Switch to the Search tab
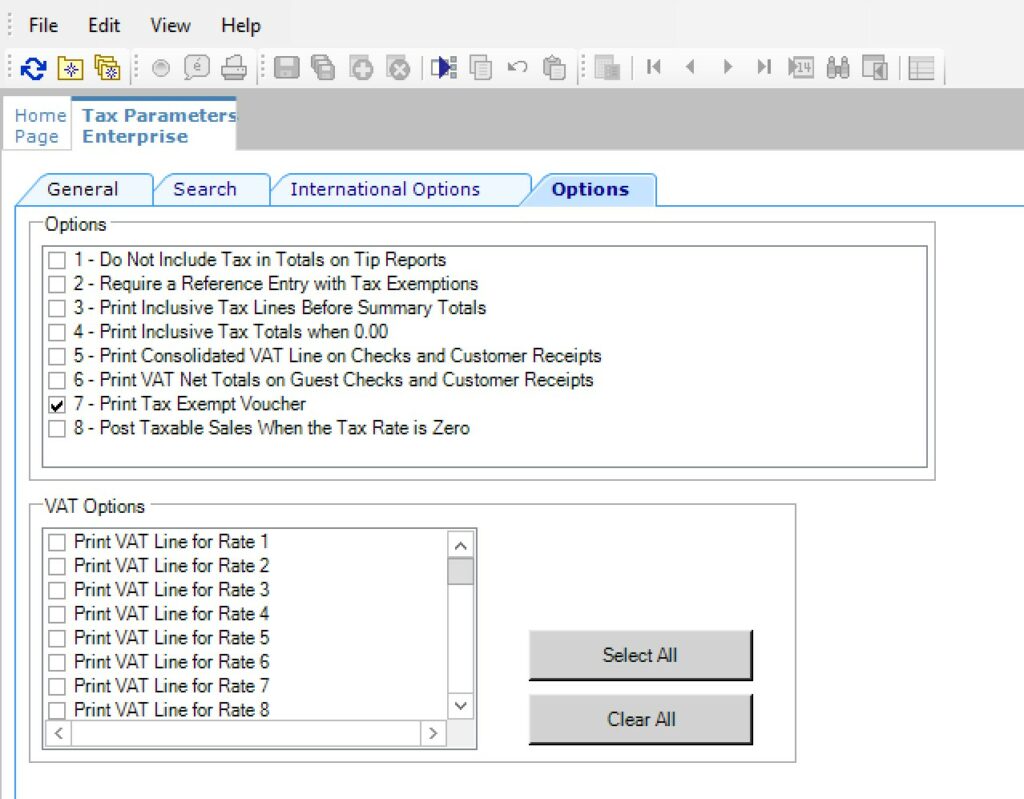The height and width of the screenshot is (799, 1024). point(205,189)
